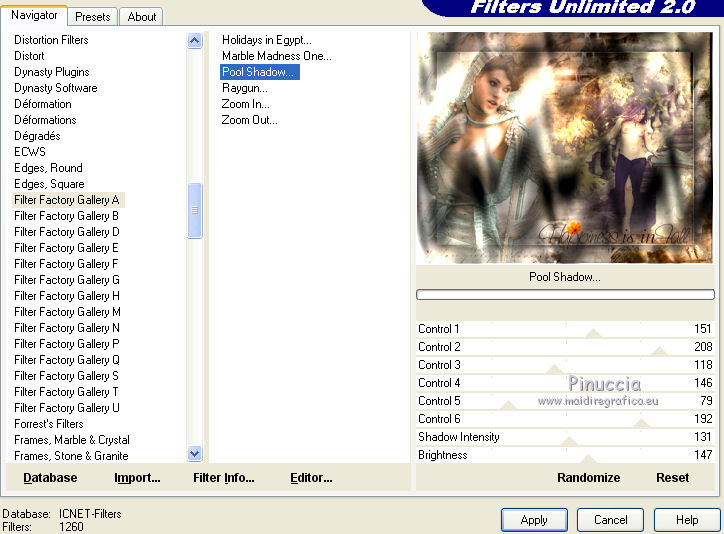Select Holidays in Egypt... filter

(x=266, y=40)
